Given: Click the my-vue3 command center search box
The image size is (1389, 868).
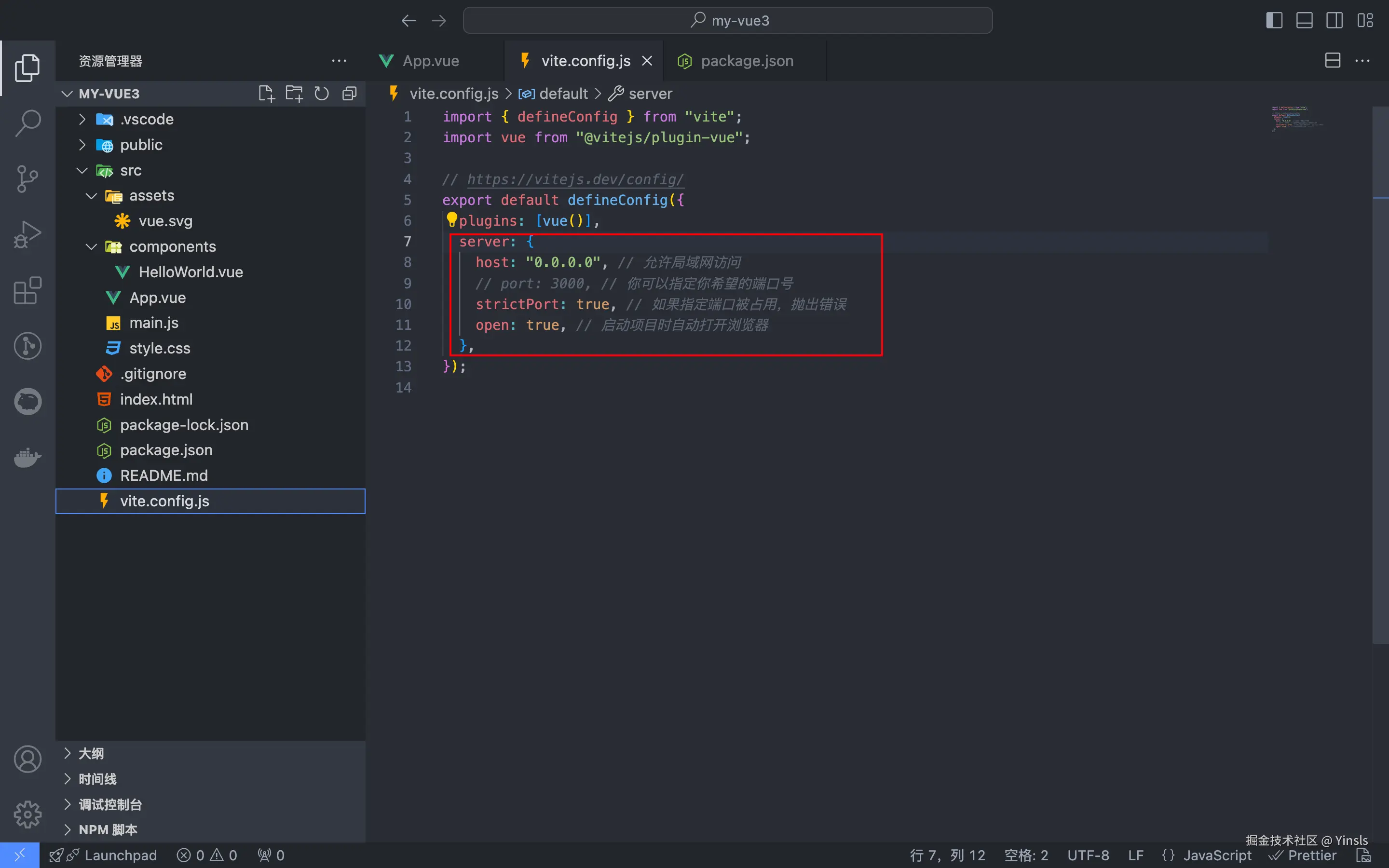Looking at the screenshot, I should pyautogui.click(x=728, y=21).
